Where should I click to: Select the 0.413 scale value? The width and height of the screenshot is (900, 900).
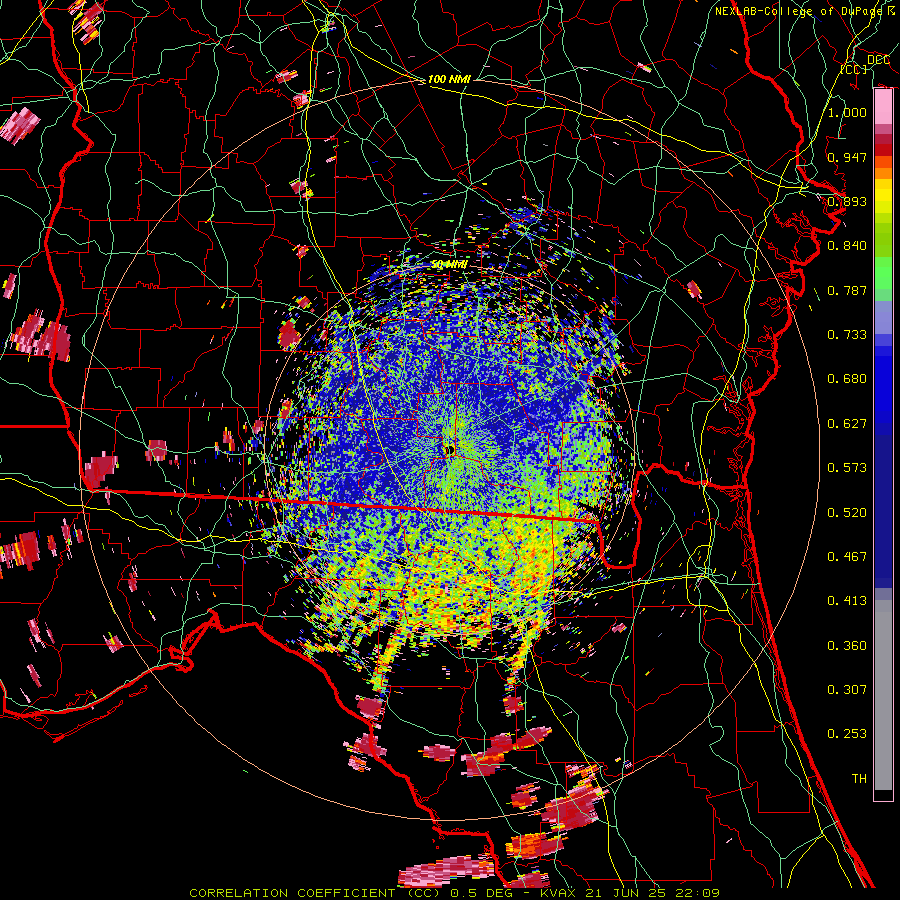click(847, 601)
